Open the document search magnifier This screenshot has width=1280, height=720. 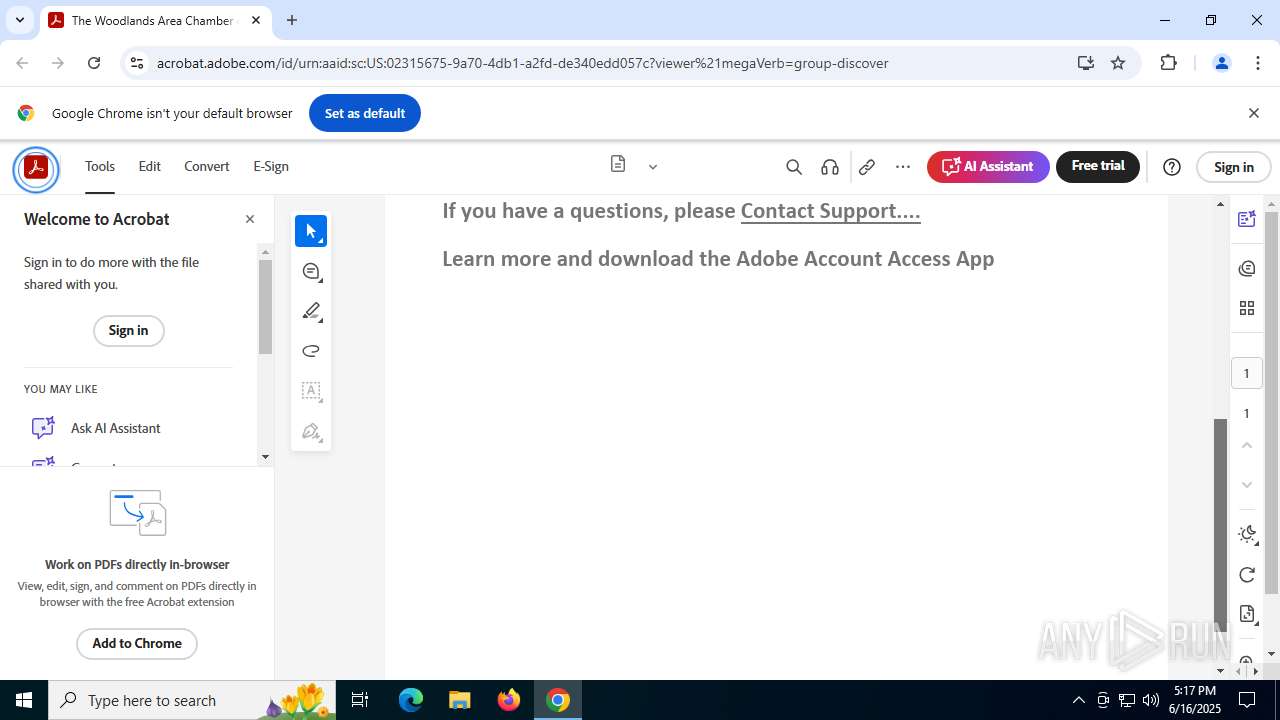click(x=794, y=167)
